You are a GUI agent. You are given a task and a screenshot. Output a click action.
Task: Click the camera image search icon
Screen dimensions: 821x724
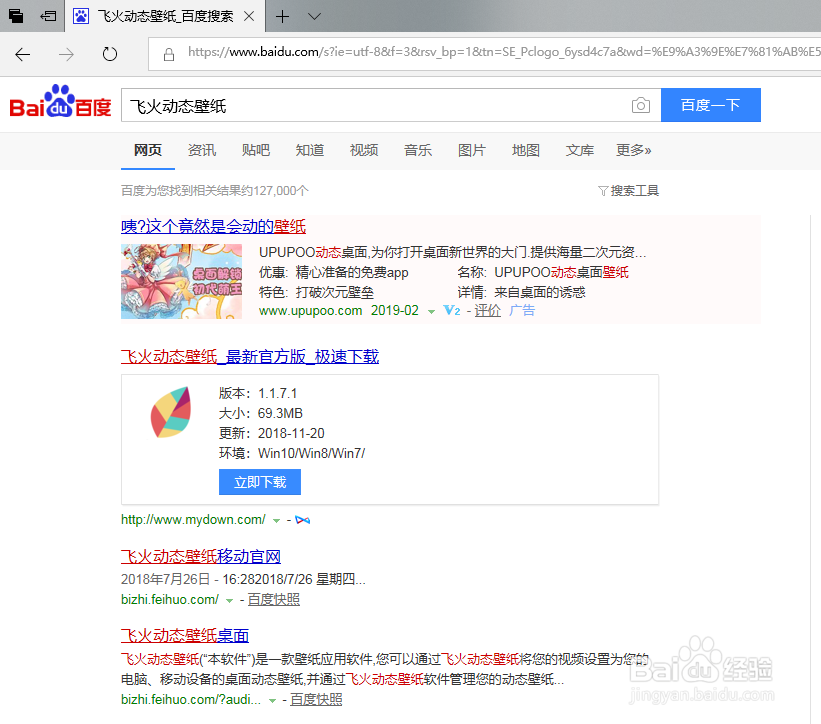point(640,105)
